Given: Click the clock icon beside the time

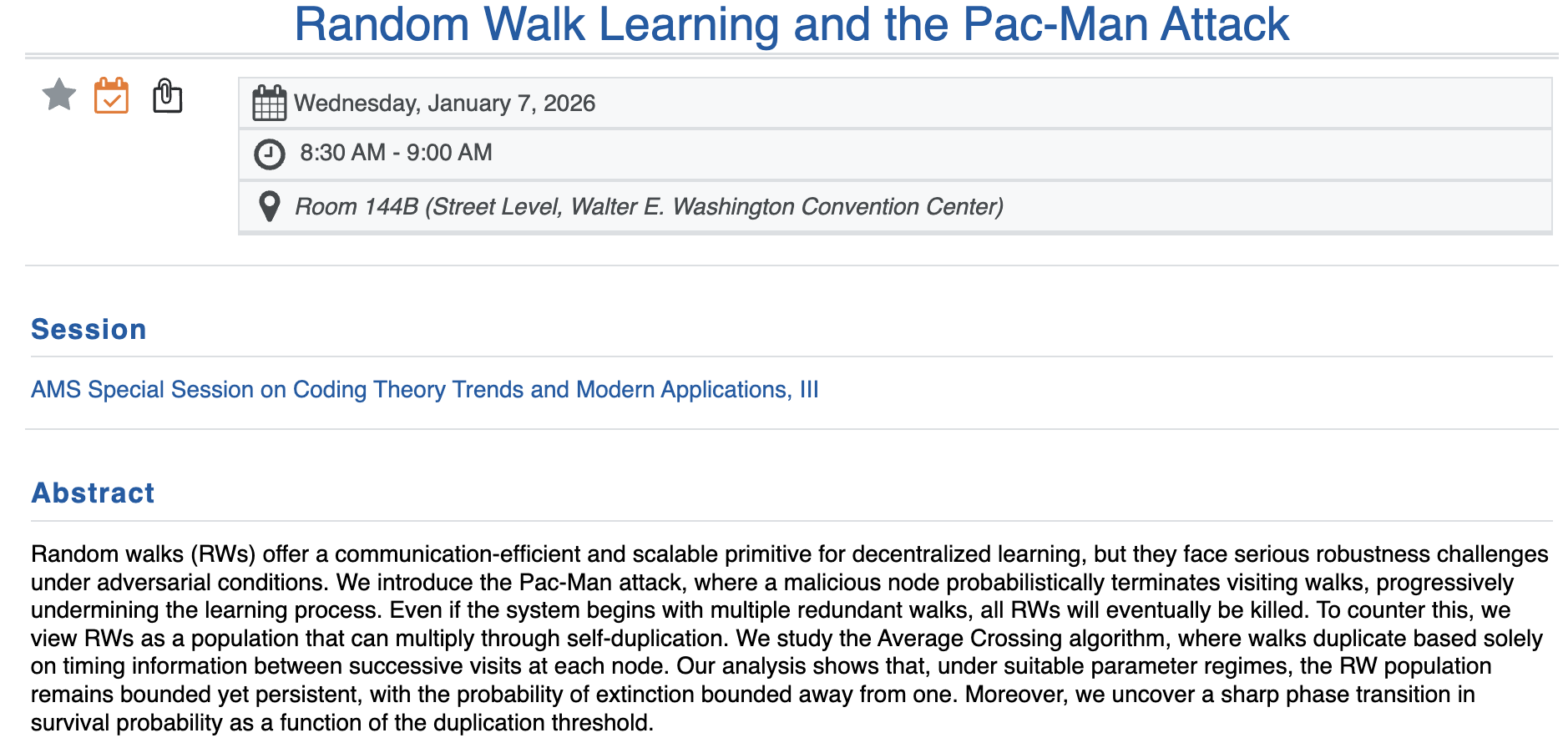Looking at the screenshot, I should pyautogui.click(x=269, y=154).
